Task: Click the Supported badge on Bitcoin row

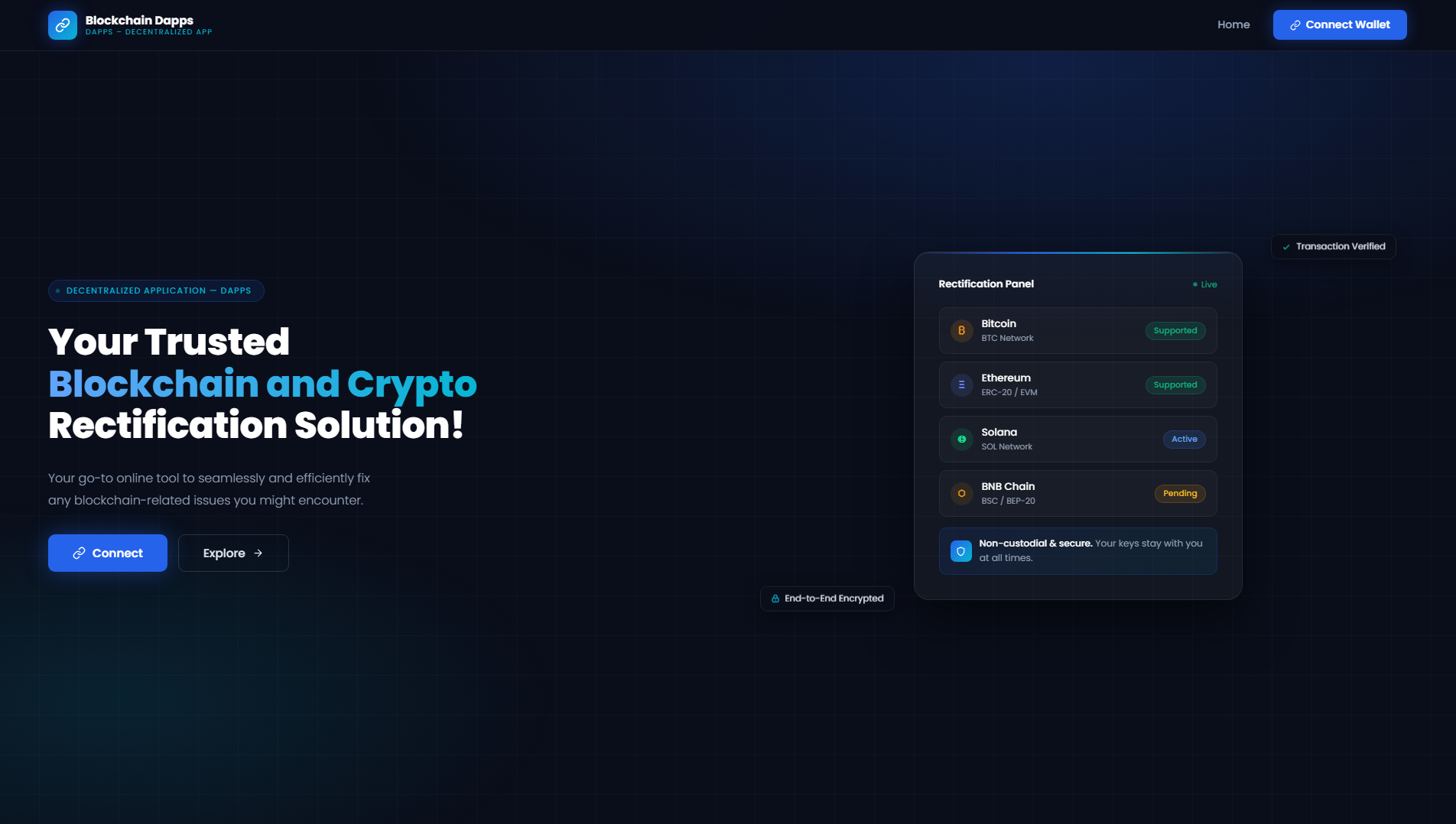Action: coord(1175,331)
